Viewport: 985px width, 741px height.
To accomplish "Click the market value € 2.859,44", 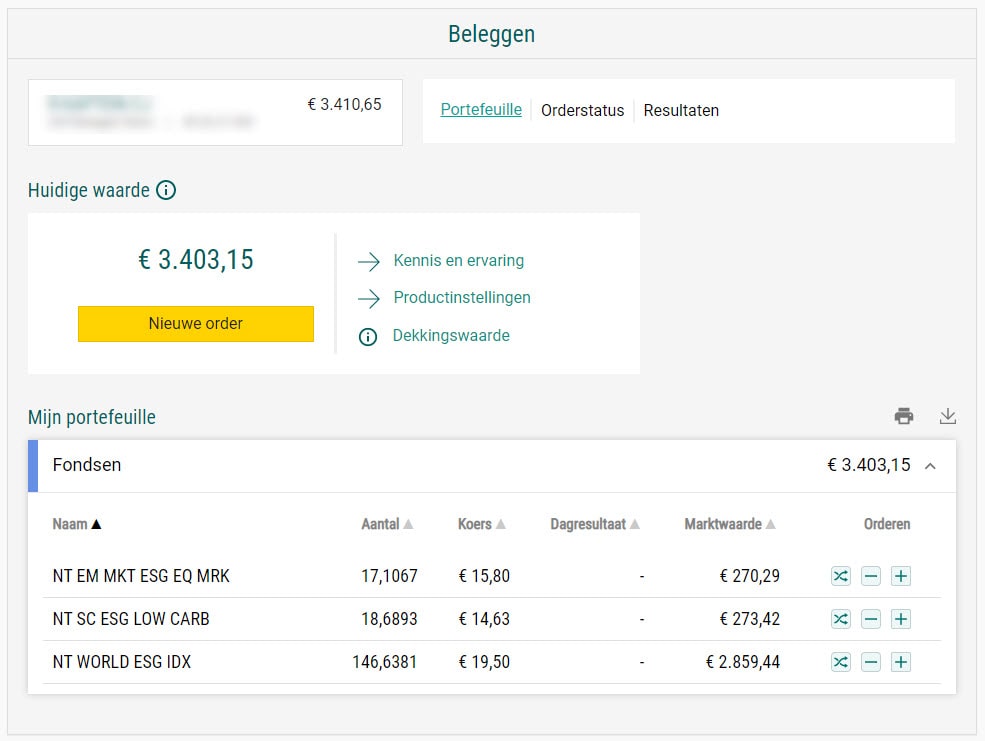I will pyautogui.click(x=743, y=662).
